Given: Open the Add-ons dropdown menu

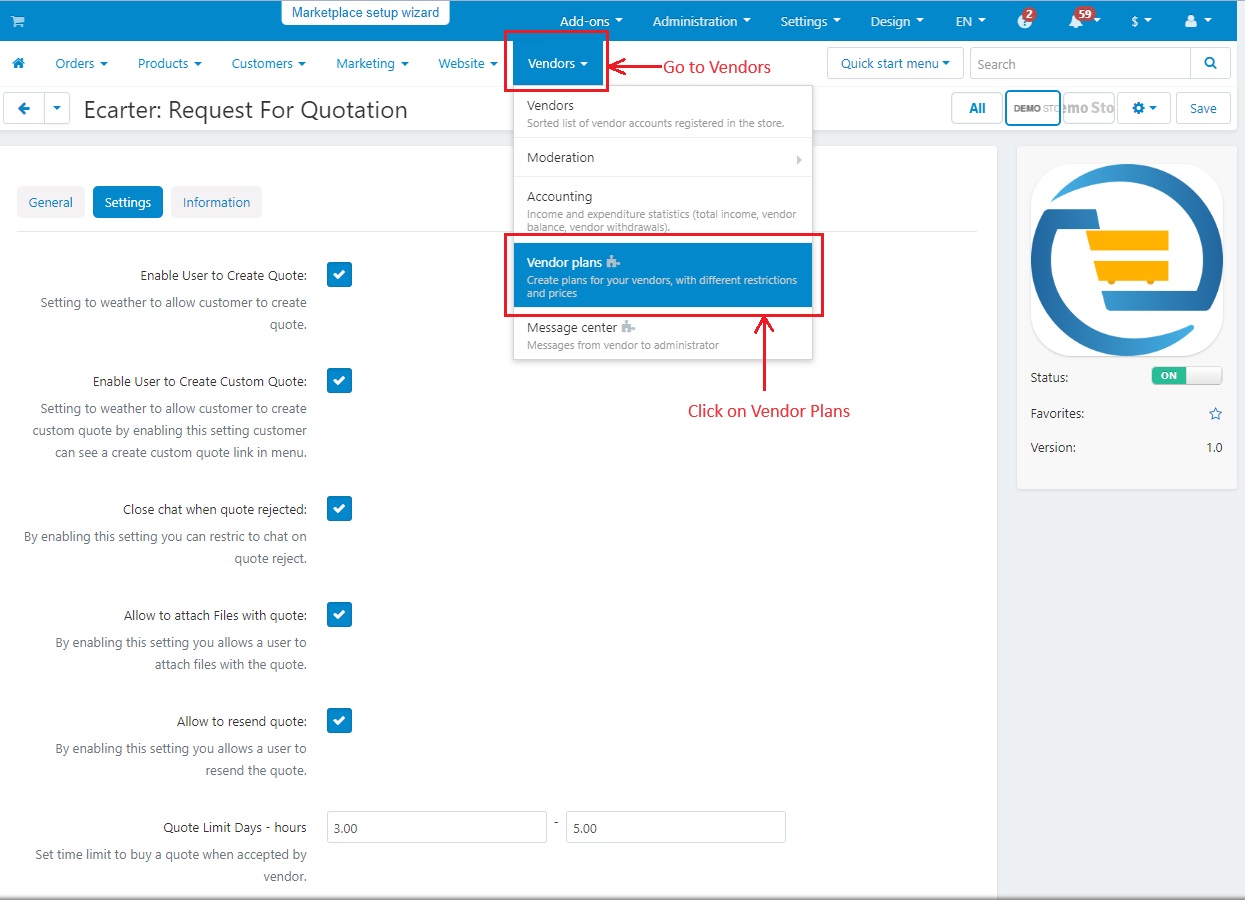Looking at the screenshot, I should 591,21.
